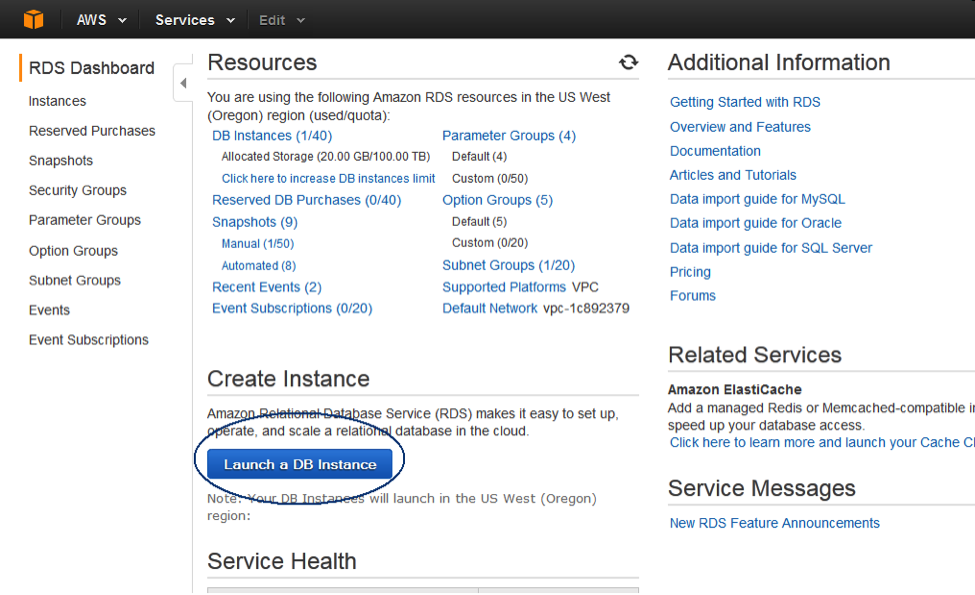Viewport: 975px width, 595px height.
Task: Open Subnet Groups (1/20) resource link
Action: (509, 265)
